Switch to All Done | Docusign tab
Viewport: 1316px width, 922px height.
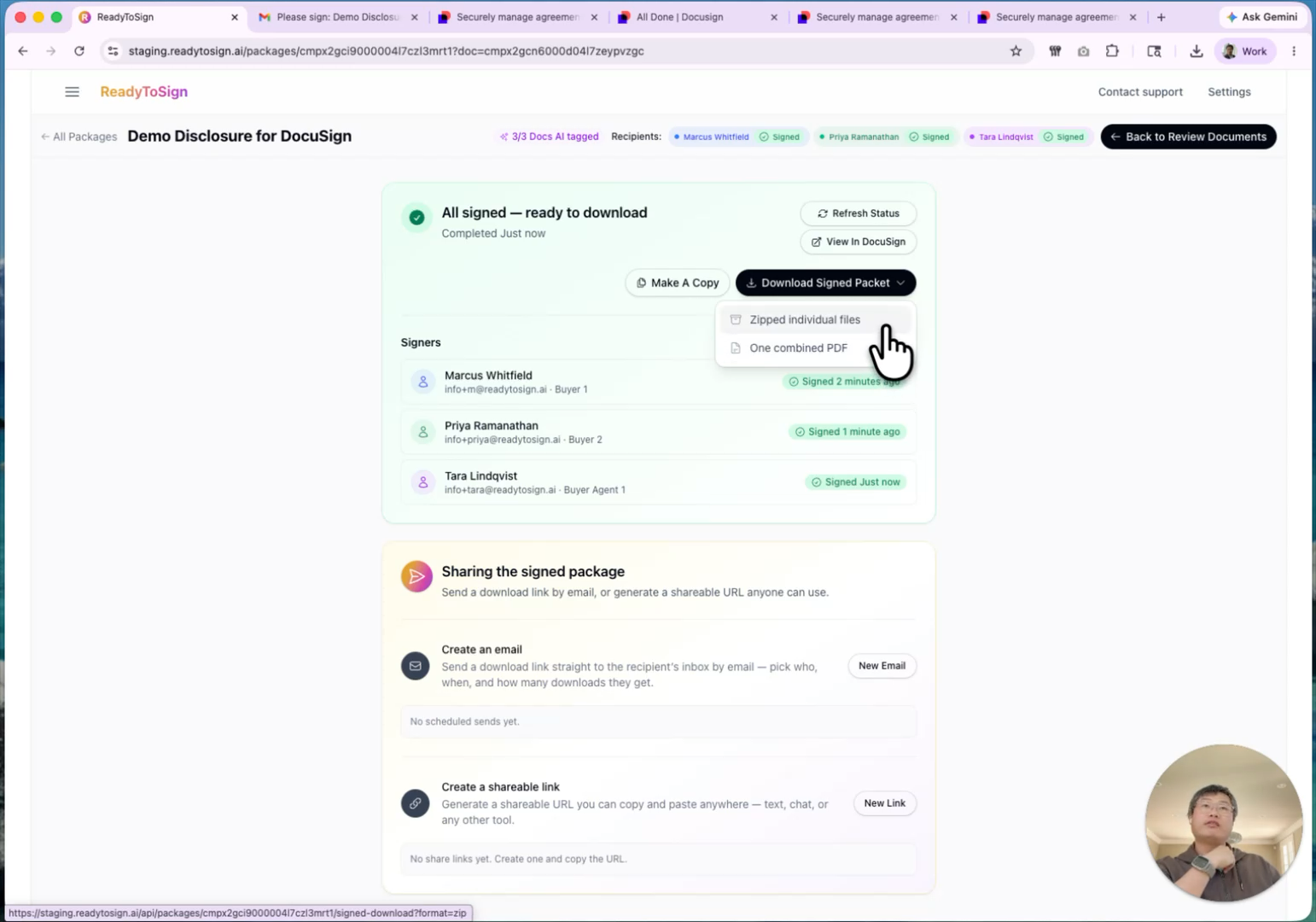click(698, 17)
